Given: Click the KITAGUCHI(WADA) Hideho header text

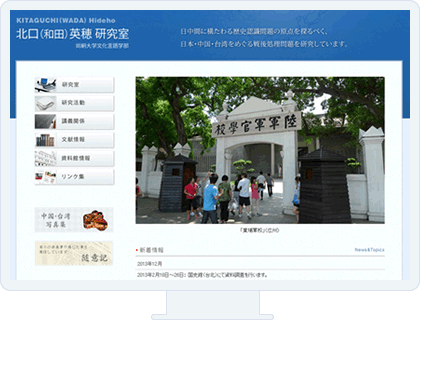Looking at the screenshot, I should click(66, 20).
